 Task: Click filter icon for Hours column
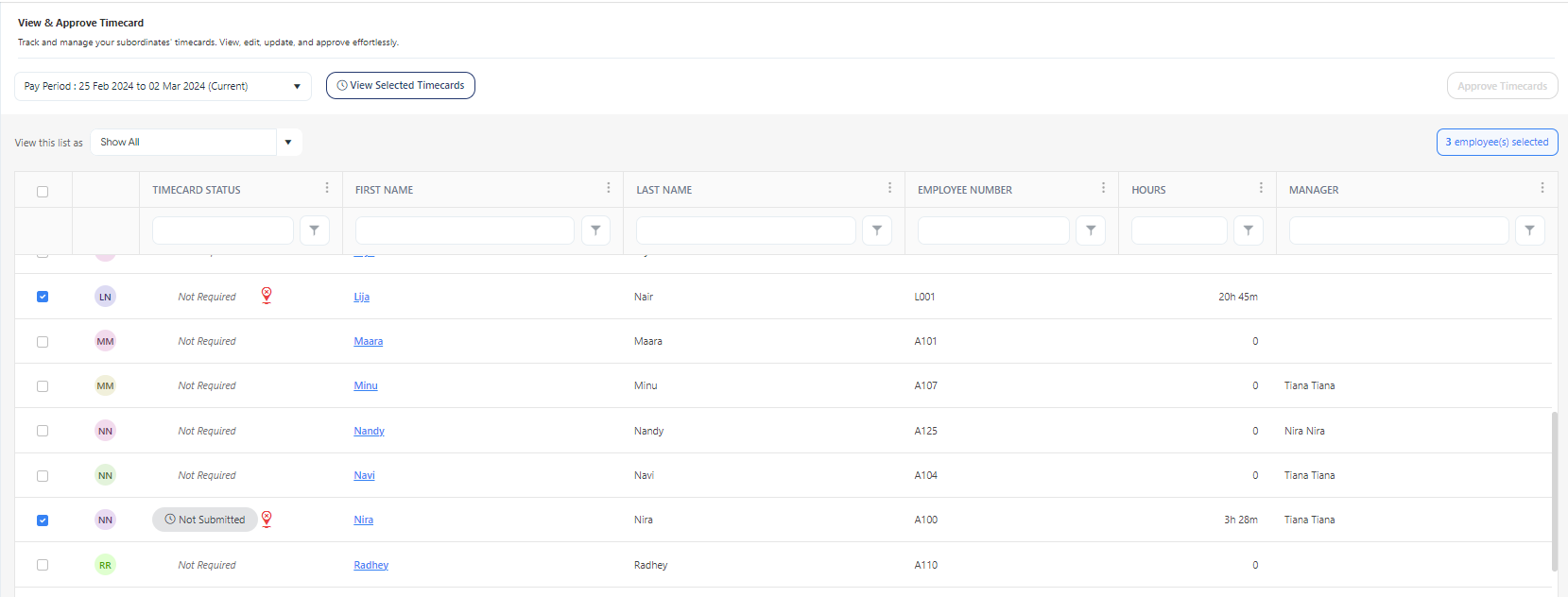click(1249, 230)
